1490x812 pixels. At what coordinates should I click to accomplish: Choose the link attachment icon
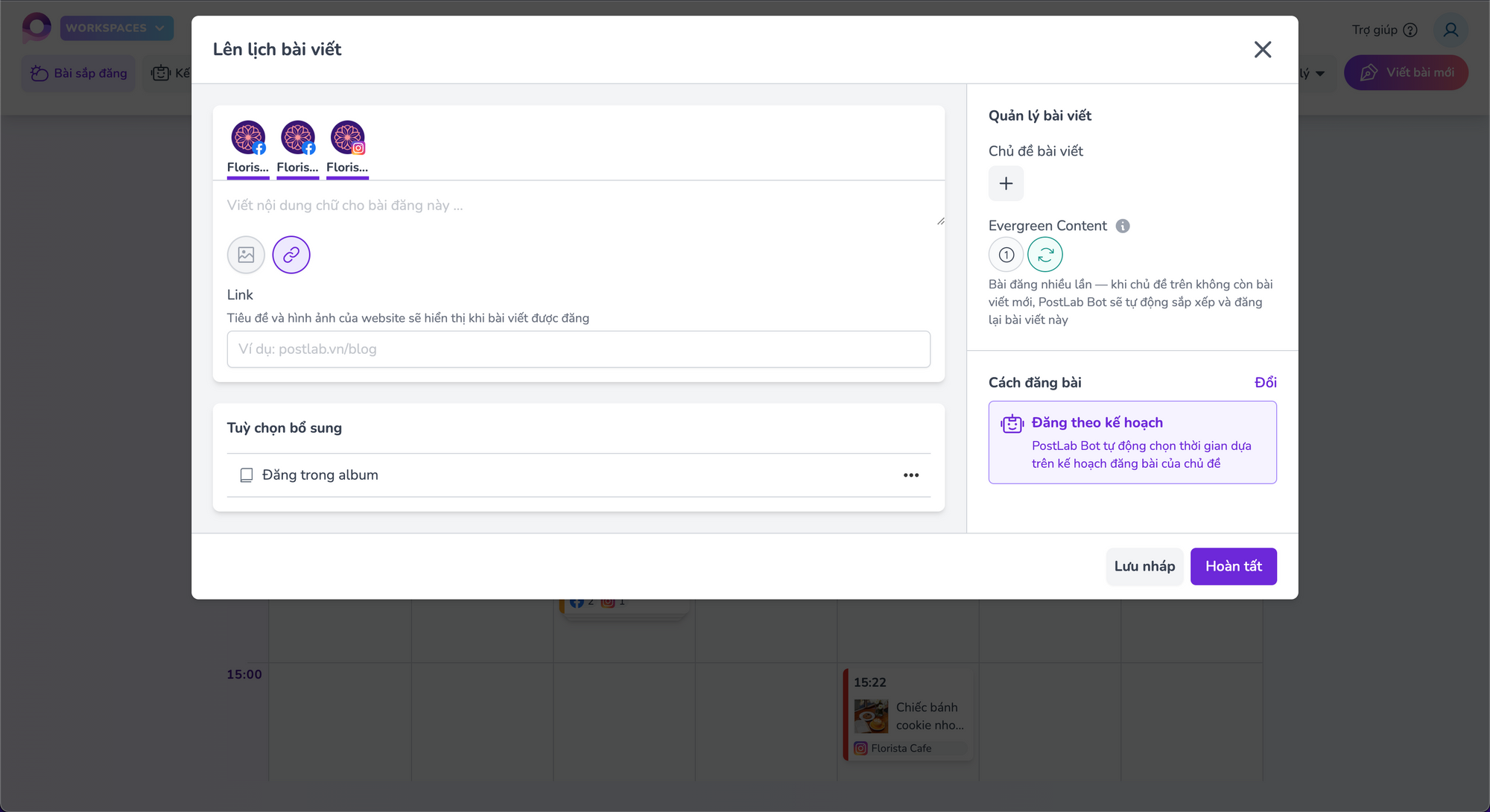pyautogui.click(x=291, y=255)
